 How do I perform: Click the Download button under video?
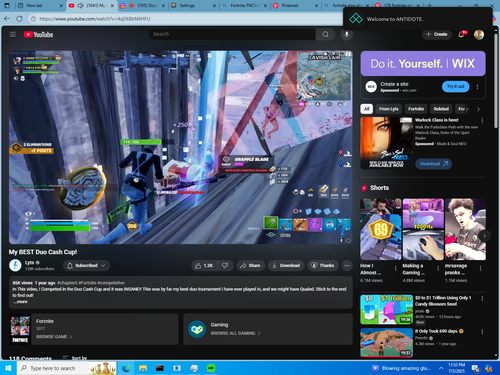point(286,265)
